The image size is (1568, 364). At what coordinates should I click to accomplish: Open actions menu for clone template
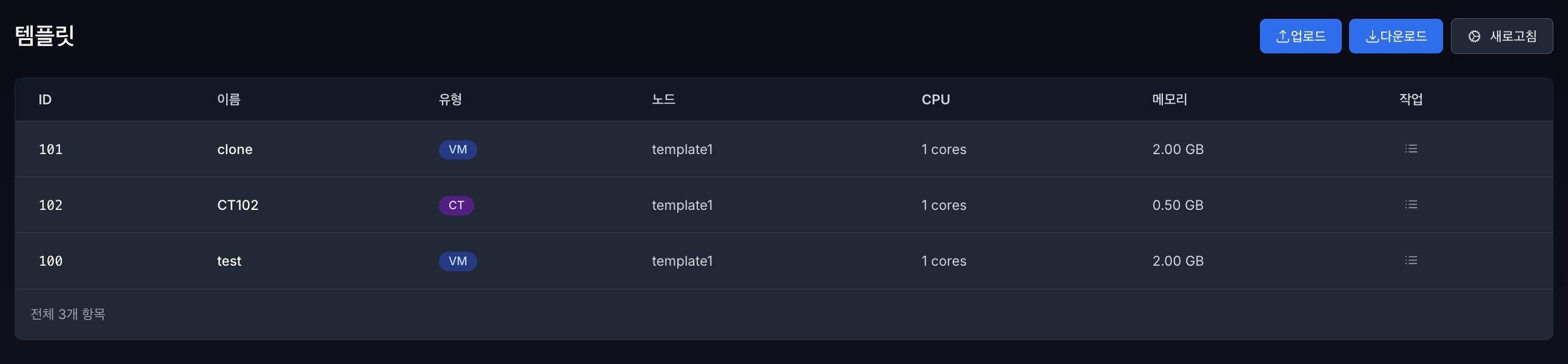1410,149
